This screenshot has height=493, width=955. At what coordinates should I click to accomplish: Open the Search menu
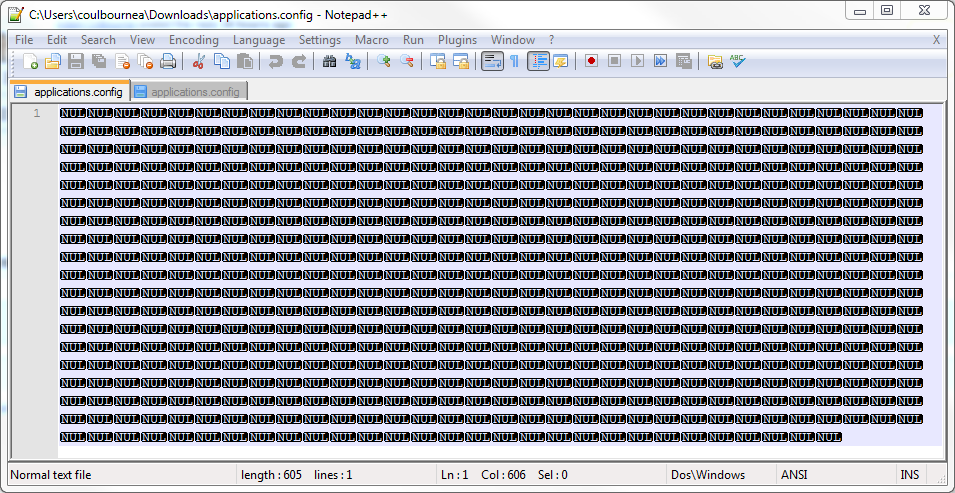tap(98, 40)
